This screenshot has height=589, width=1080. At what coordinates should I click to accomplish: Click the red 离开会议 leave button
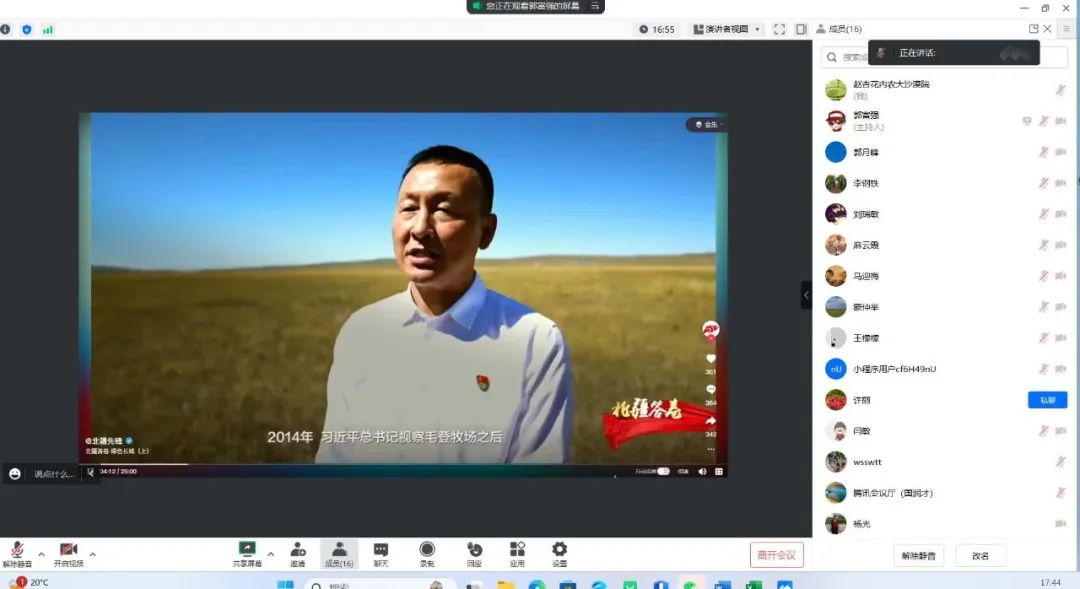776,555
